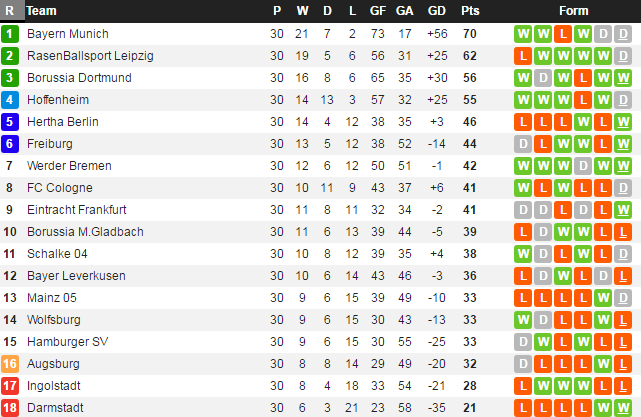Open the RasenBallsport Leipzig team link

click(x=91, y=55)
